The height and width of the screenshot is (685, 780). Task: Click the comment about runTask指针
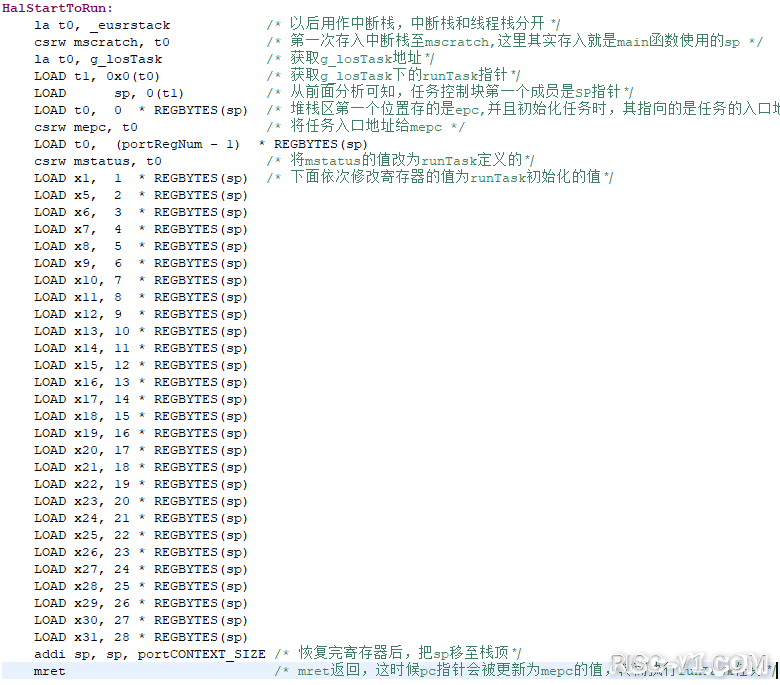pyautogui.click(x=393, y=75)
